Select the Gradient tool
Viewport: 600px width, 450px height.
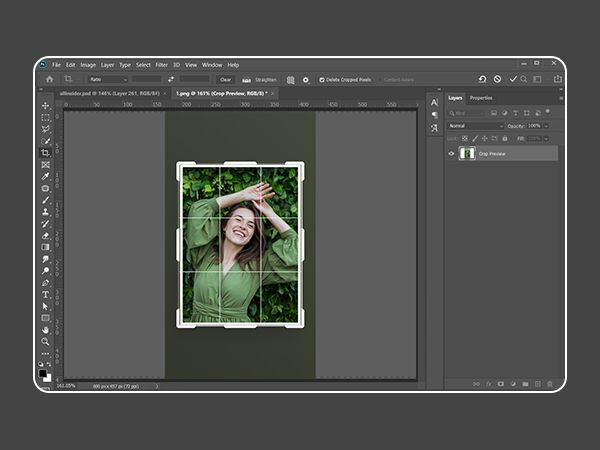coord(46,247)
